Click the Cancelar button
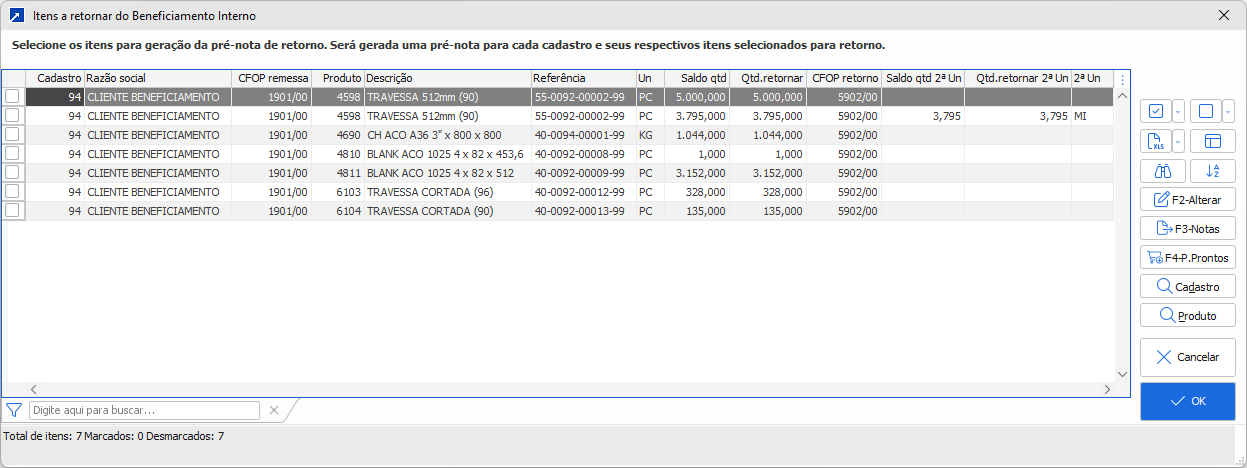Image resolution: width=1247 pixels, height=468 pixels. pyautogui.click(x=1188, y=357)
